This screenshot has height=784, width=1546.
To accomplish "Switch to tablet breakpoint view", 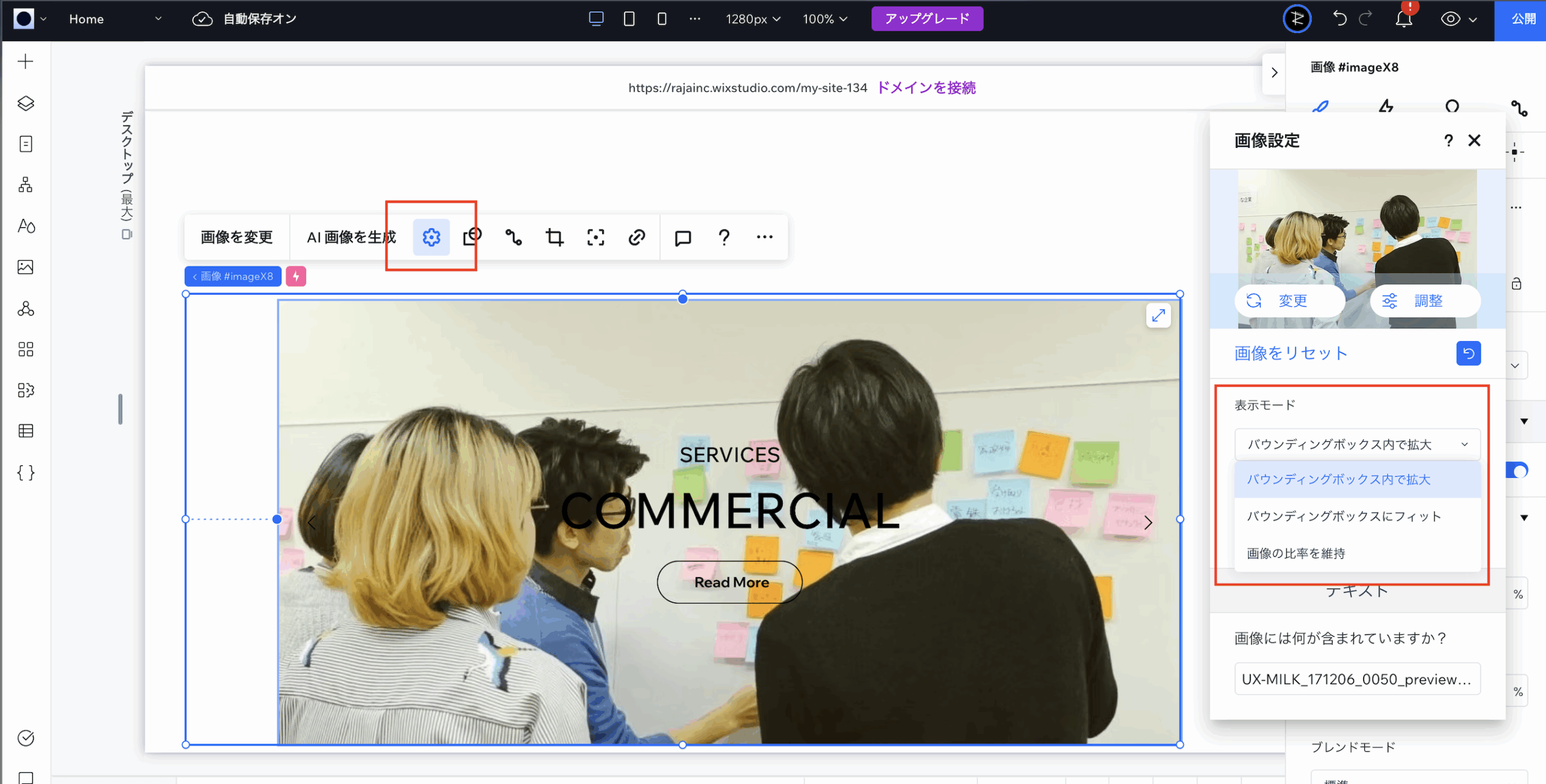I will 629,19.
